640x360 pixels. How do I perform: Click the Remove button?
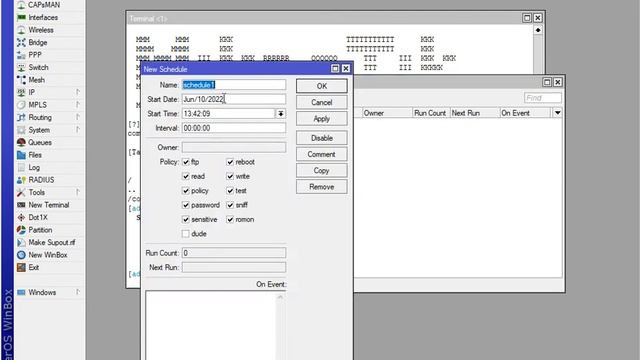click(x=322, y=187)
